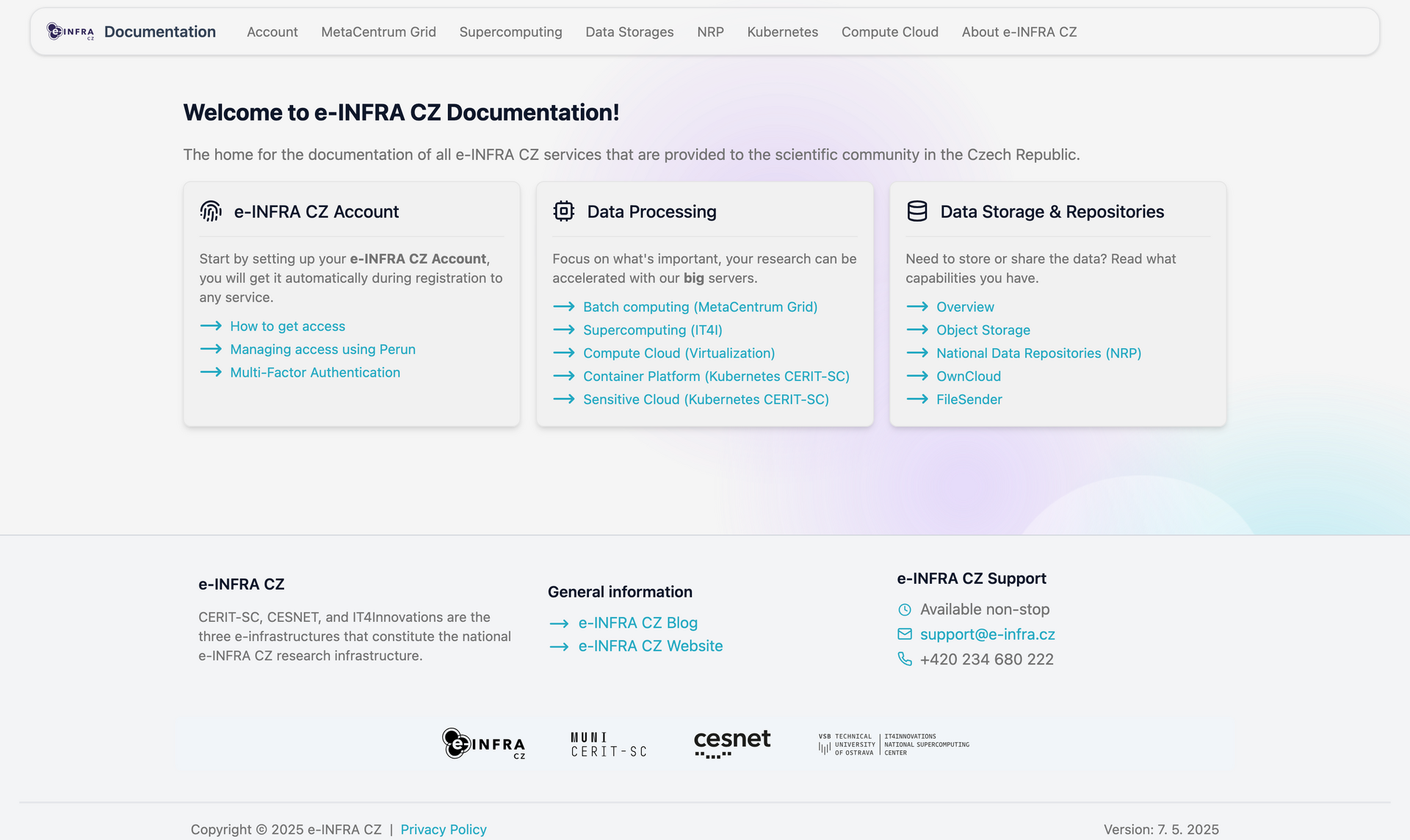Go to Supercomputing in top navigation
Viewport: 1410px width, 840px height.
510,32
